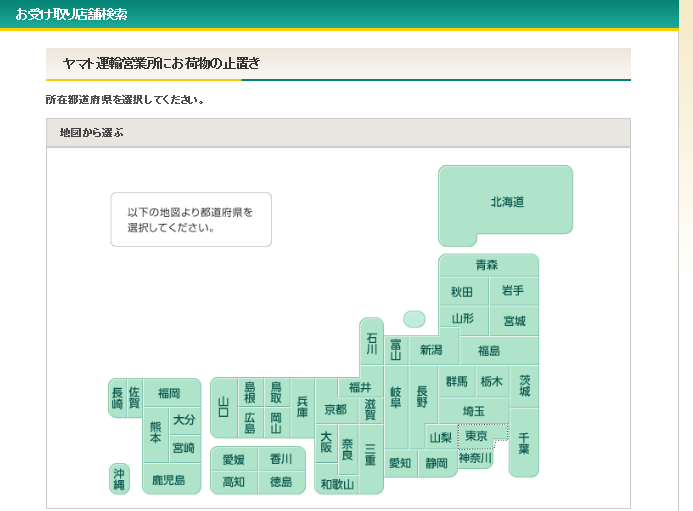Image resolution: width=693 pixels, height=511 pixels.
Task: Choose 高知 prefecture
Action: (233, 482)
